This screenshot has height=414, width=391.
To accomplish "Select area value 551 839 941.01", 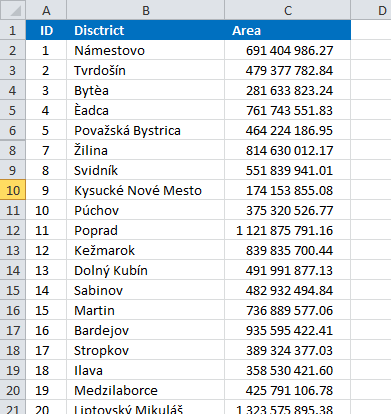I will pos(288,170).
